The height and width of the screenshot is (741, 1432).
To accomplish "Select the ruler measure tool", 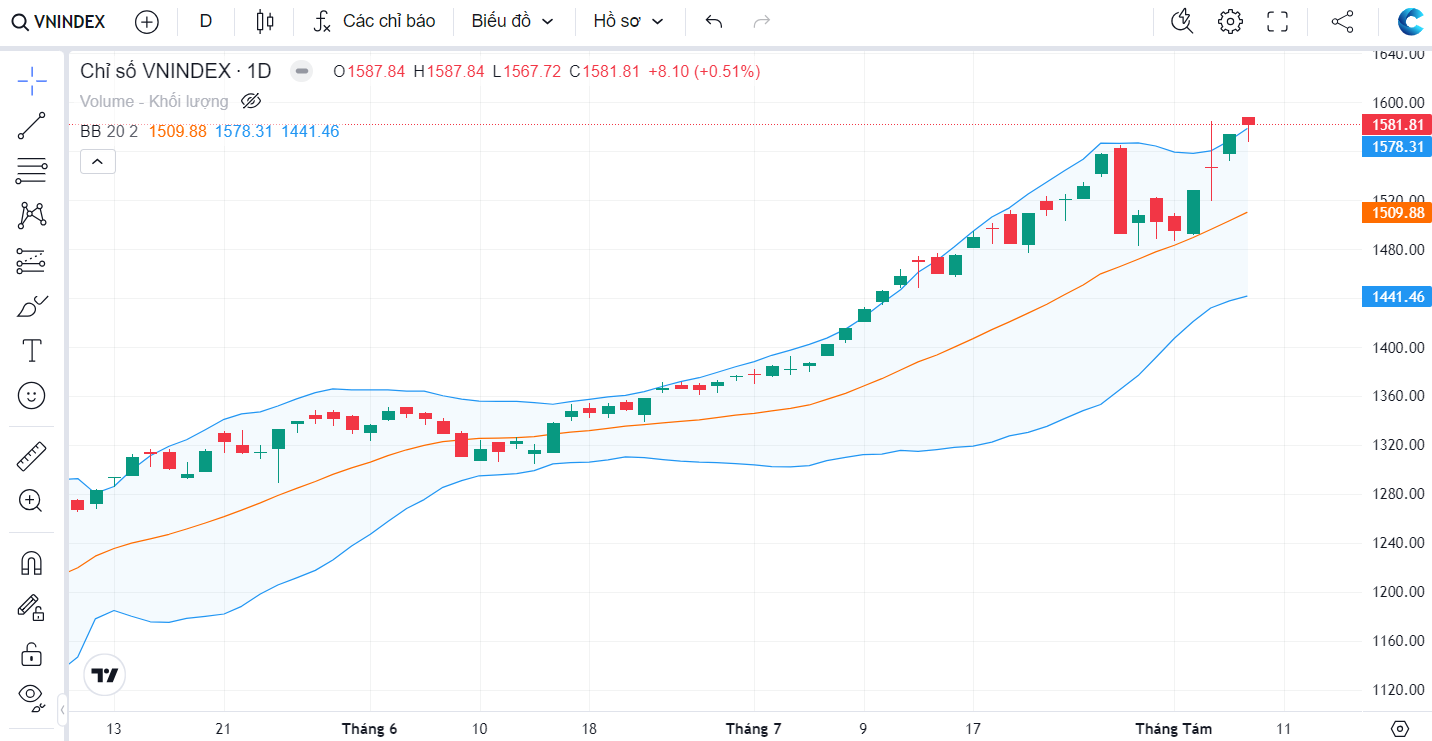I will click(32, 457).
